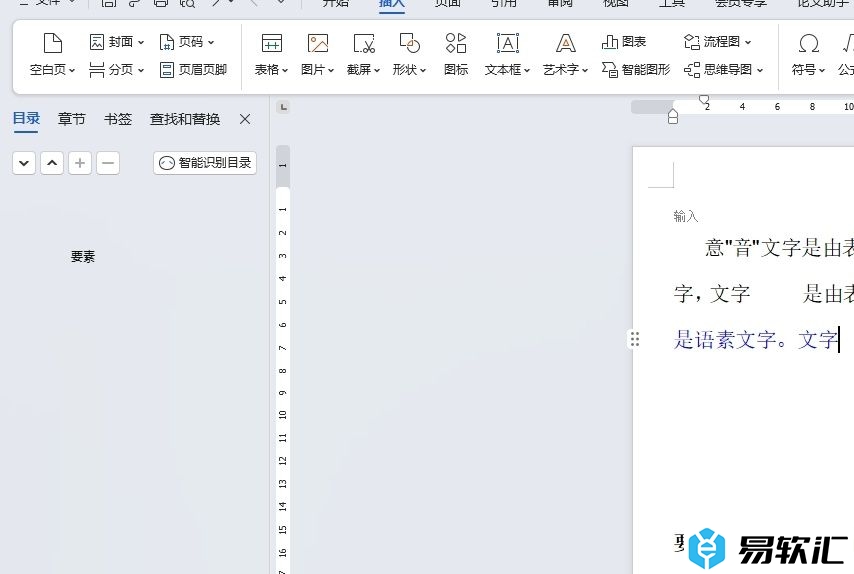This screenshot has width=854, height=574.
Task: Click the tab stop selector at ruler corner
Action: [283, 107]
